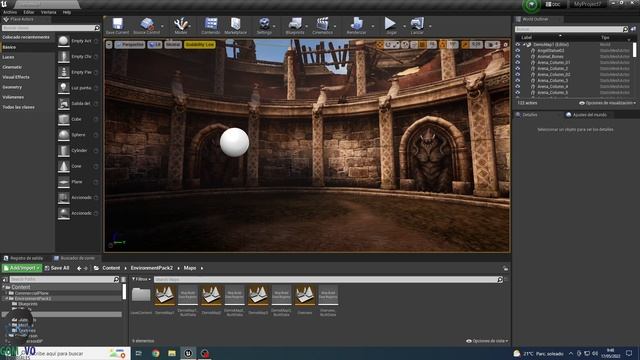Viewport: 640px width, 360px height.
Task: Toggle visibility of Arena_Column_5 actor
Action: tap(518, 92)
